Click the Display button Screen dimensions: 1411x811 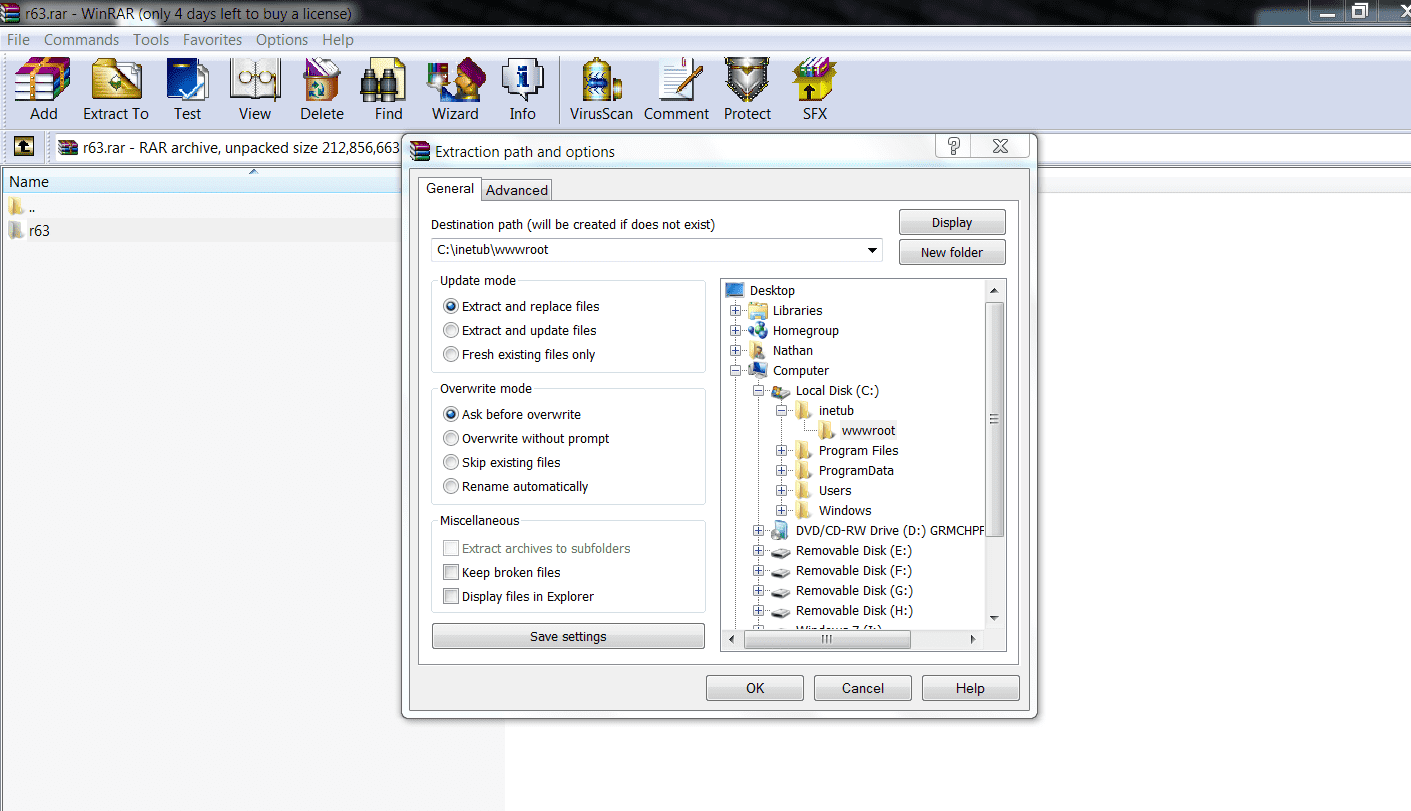coord(952,222)
